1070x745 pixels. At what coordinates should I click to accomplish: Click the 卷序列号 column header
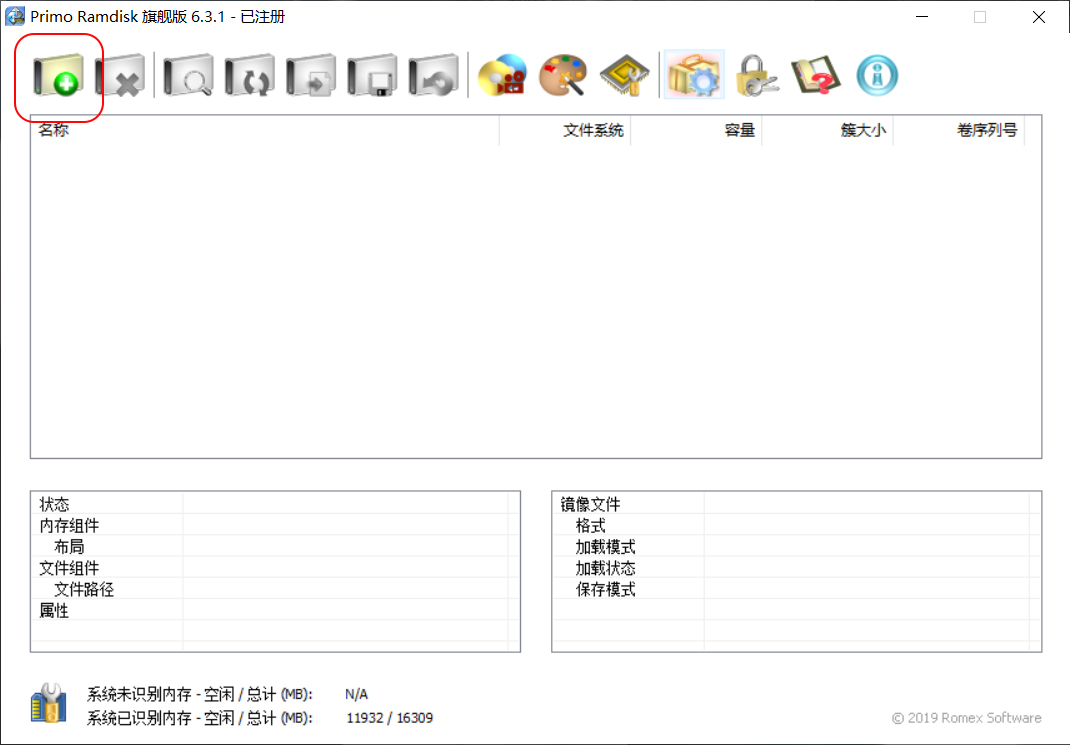click(x=959, y=130)
